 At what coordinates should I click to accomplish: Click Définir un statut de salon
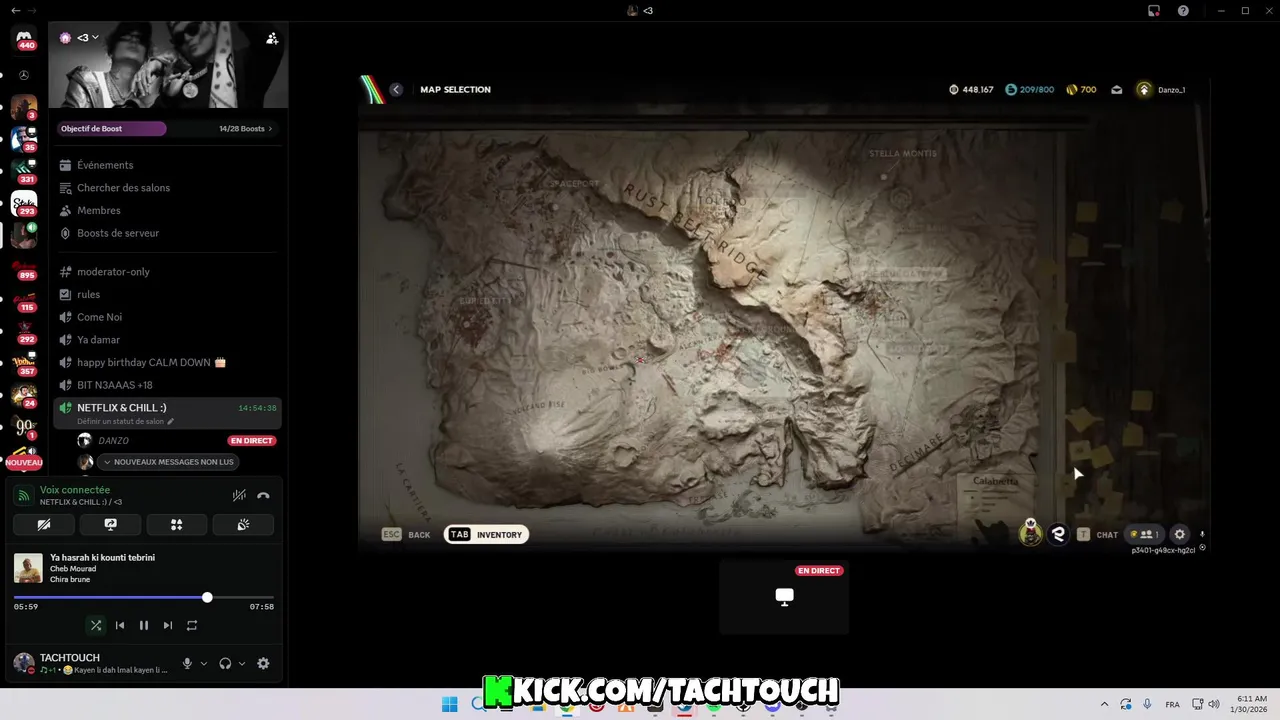pos(125,421)
